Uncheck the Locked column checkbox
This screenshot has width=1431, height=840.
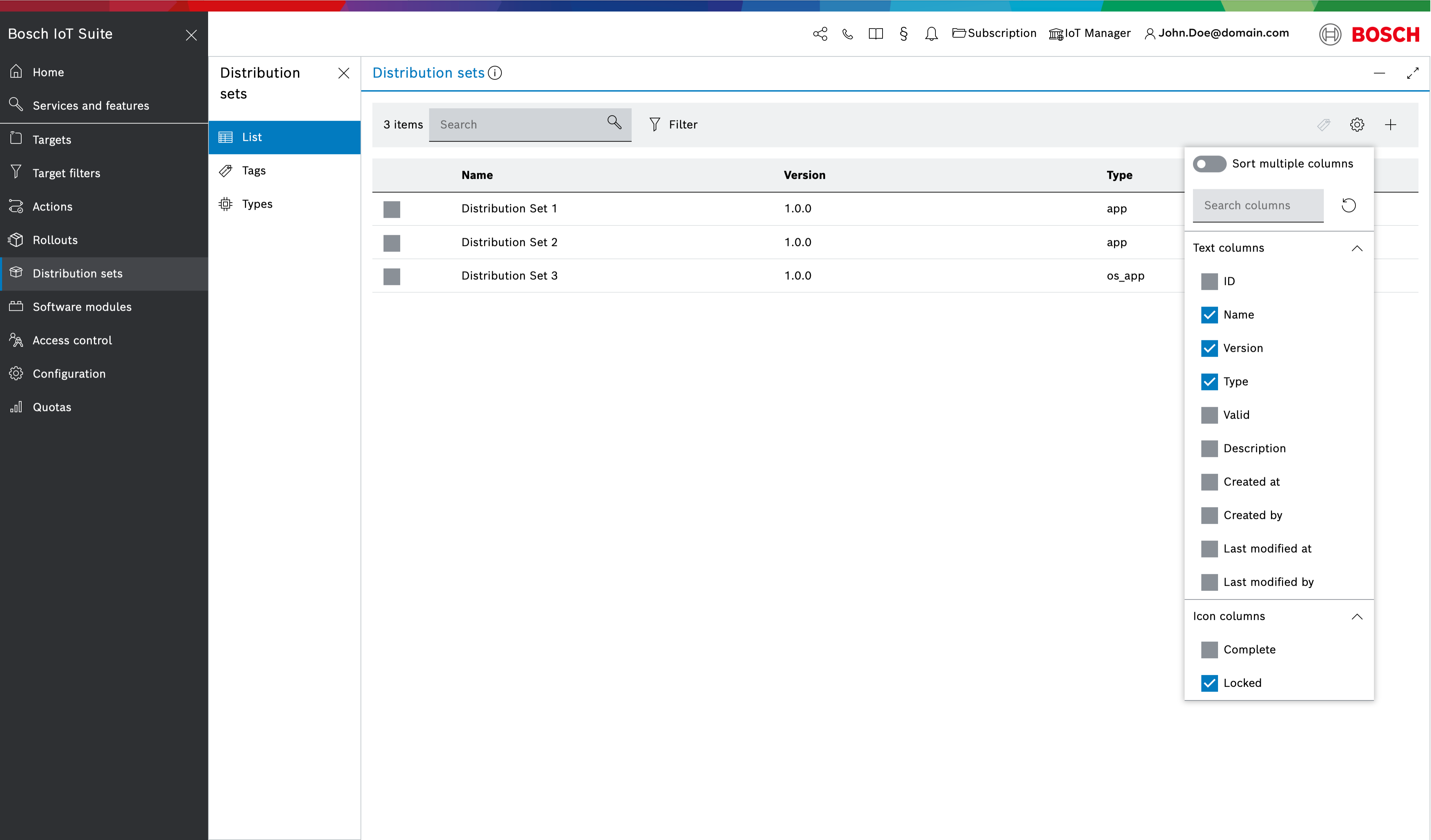pyautogui.click(x=1210, y=683)
